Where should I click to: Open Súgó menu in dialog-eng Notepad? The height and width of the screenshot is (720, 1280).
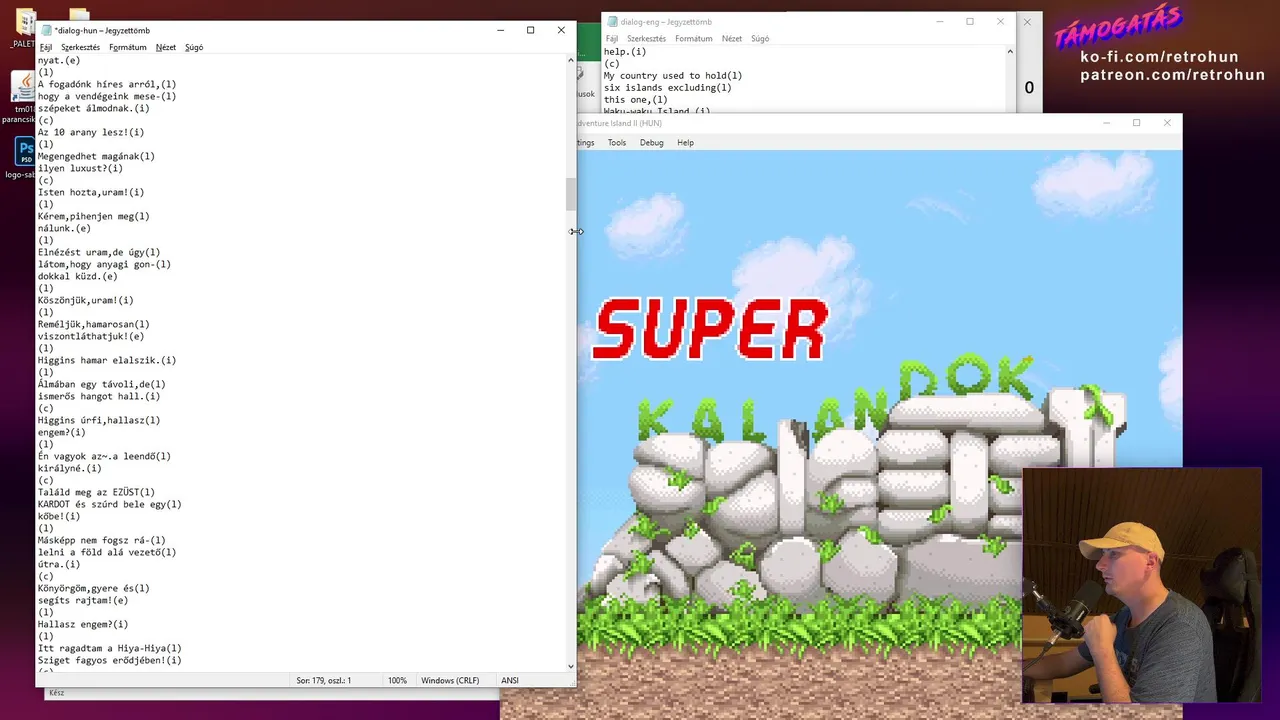760,39
